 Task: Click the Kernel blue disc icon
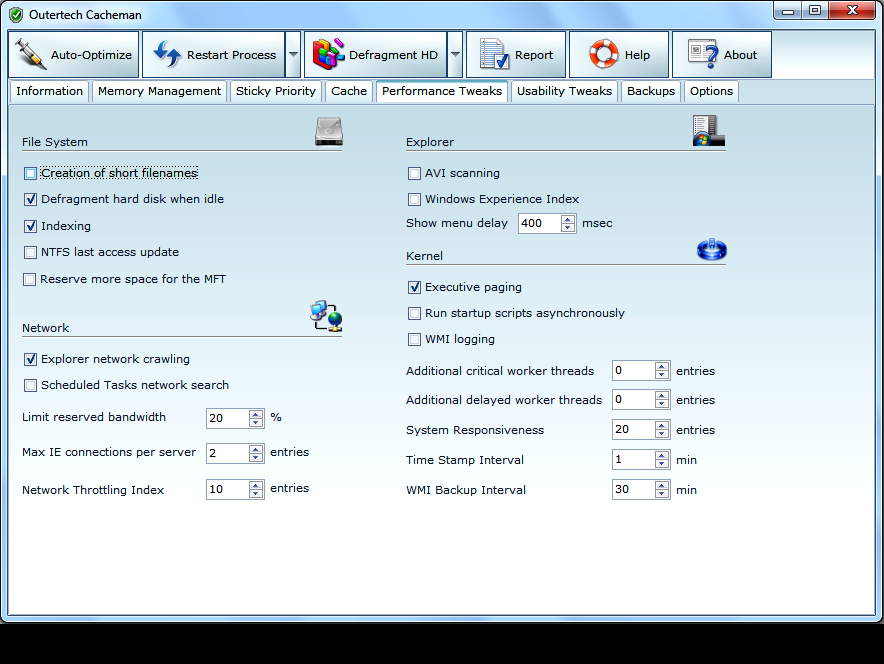point(711,249)
